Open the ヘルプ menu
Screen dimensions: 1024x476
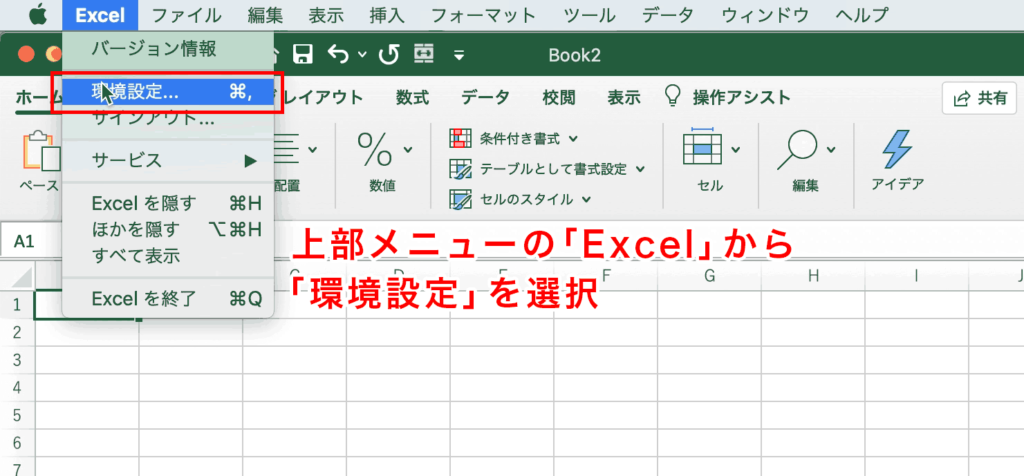coord(862,14)
